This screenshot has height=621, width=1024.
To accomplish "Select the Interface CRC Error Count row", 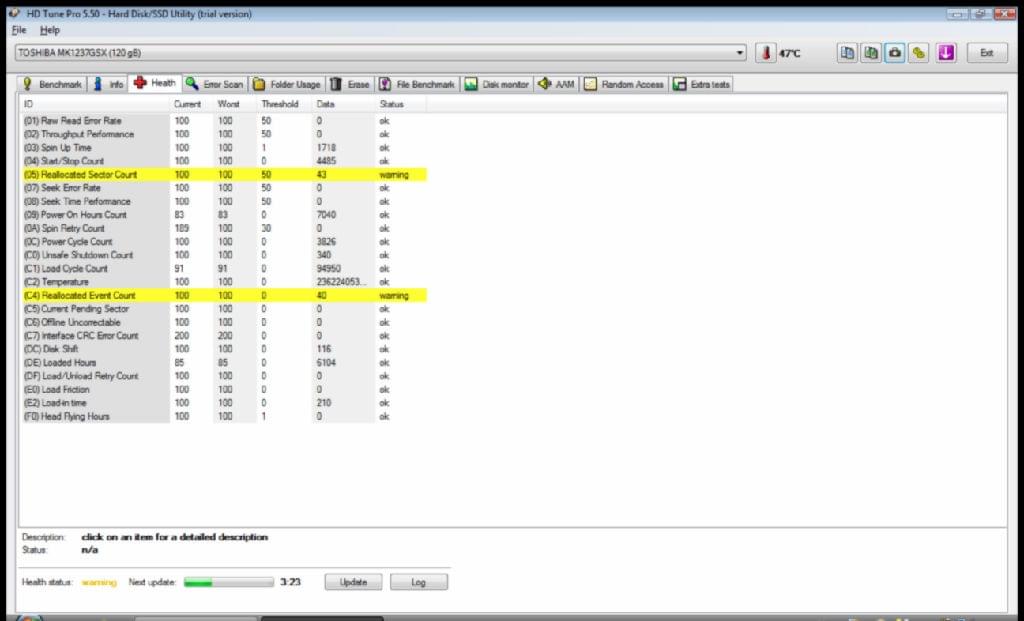I will pyautogui.click(x=224, y=336).
